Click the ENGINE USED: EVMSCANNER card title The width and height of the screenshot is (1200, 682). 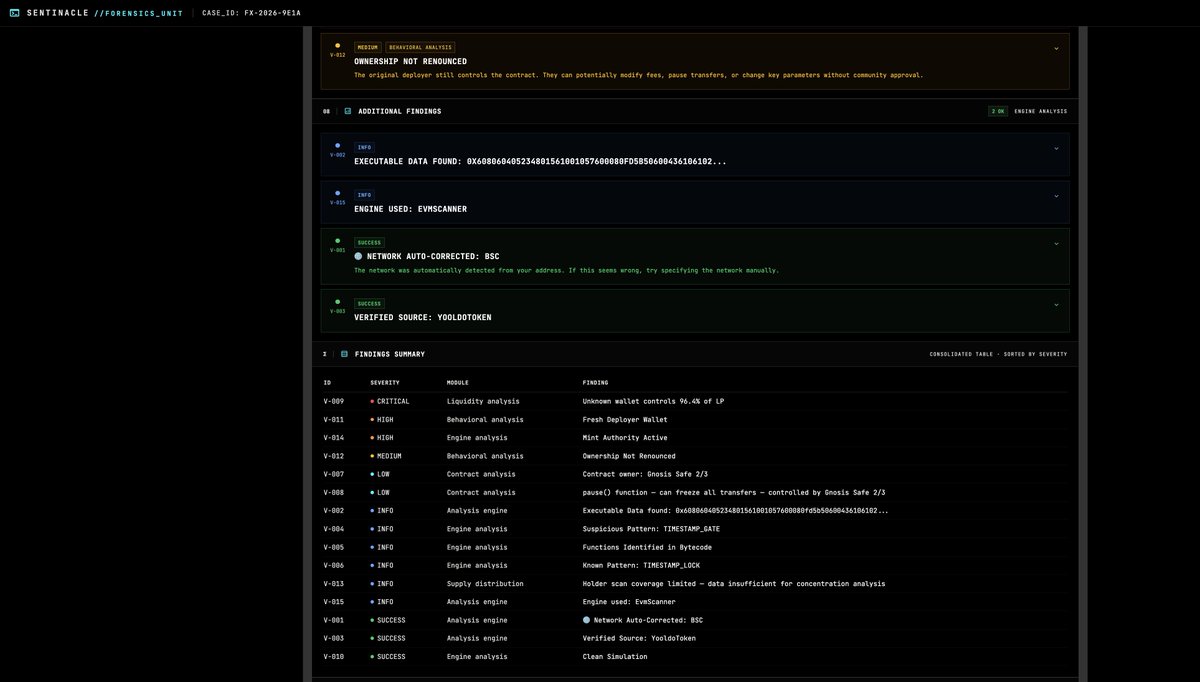click(410, 209)
